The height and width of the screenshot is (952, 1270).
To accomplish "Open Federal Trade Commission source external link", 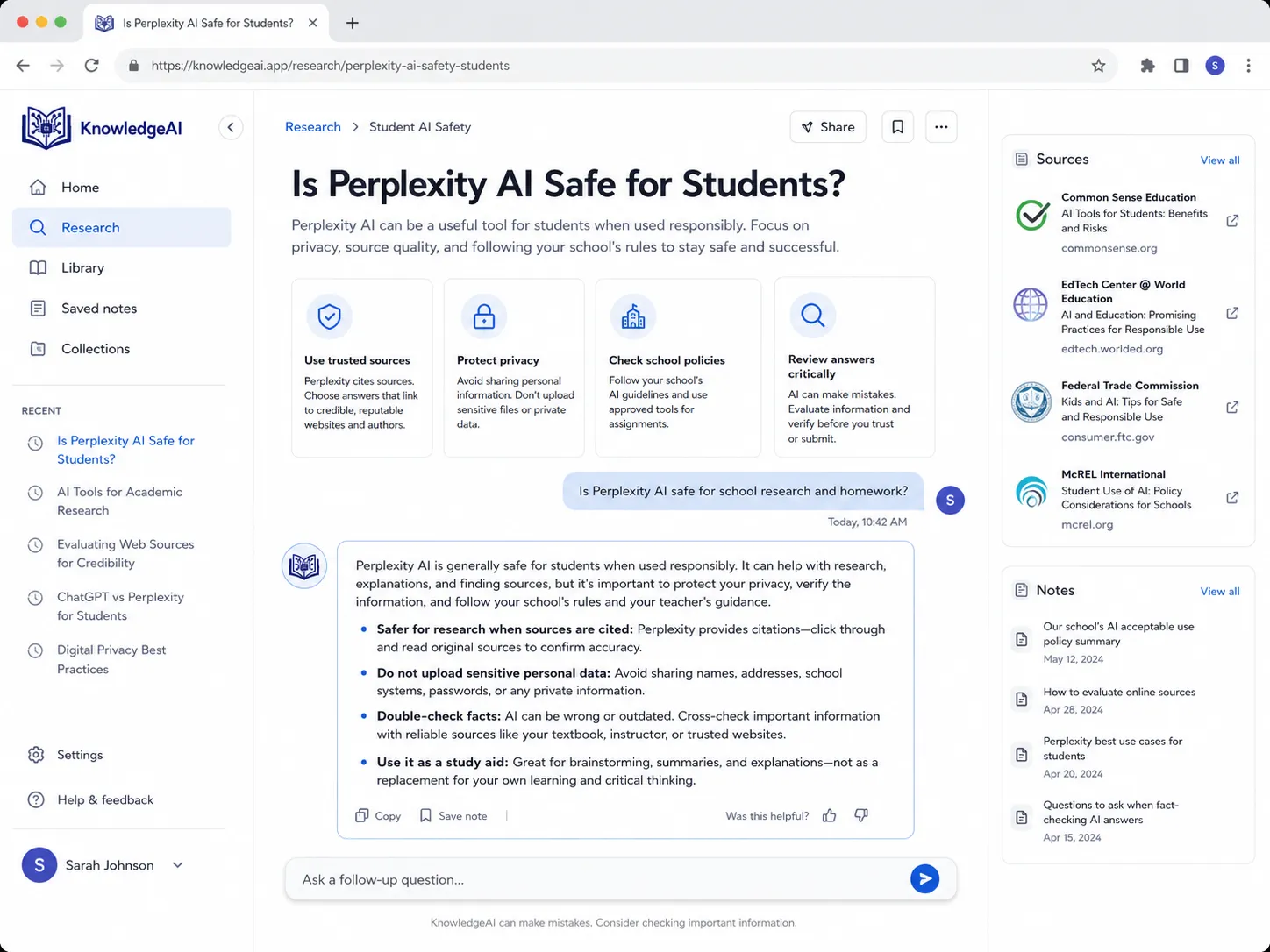I will point(1232,407).
